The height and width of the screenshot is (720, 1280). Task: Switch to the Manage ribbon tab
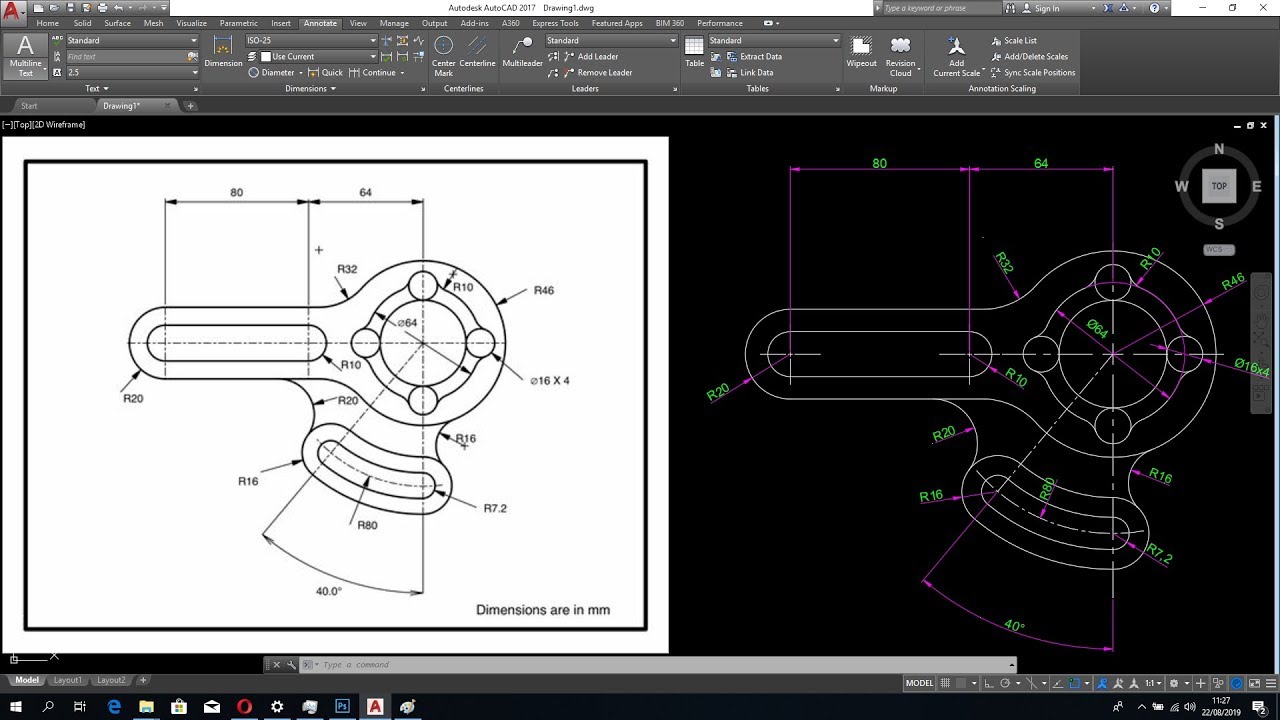(x=394, y=23)
